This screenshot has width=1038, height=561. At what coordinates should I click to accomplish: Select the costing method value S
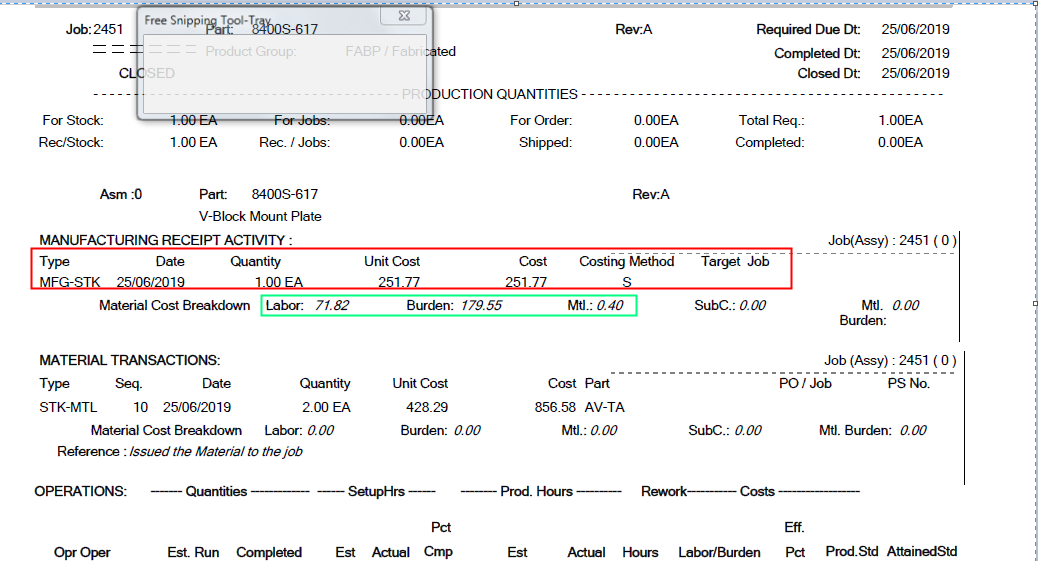coord(627,282)
